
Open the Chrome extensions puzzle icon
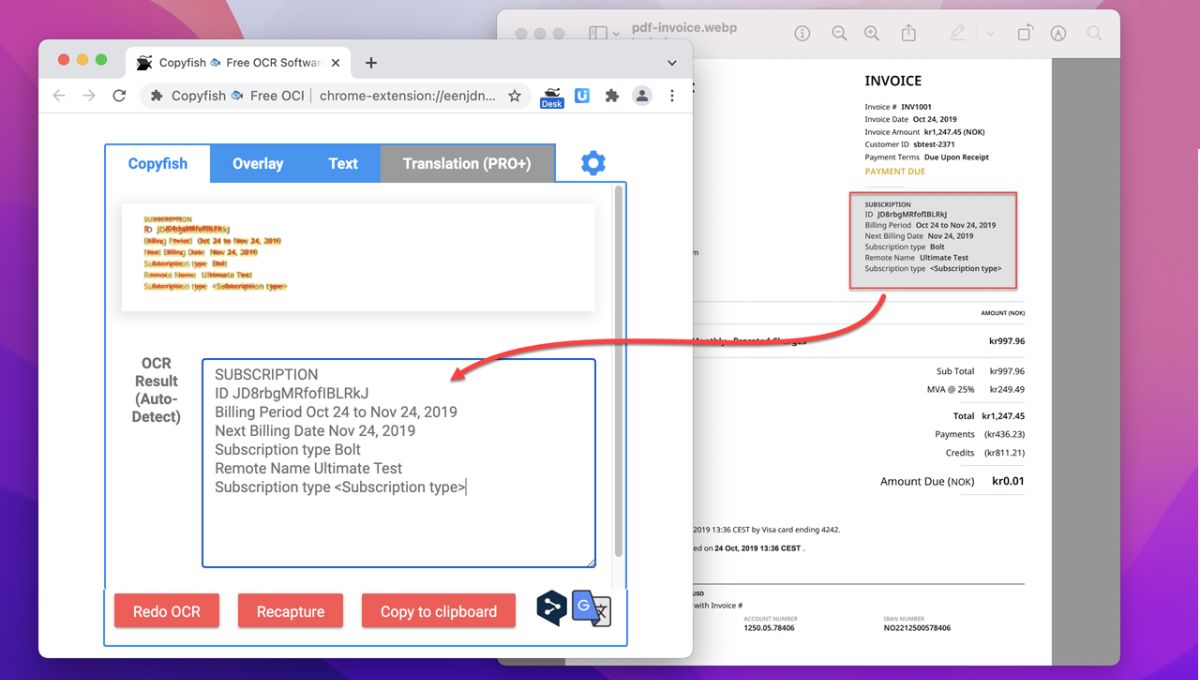(x=612, y=96)
